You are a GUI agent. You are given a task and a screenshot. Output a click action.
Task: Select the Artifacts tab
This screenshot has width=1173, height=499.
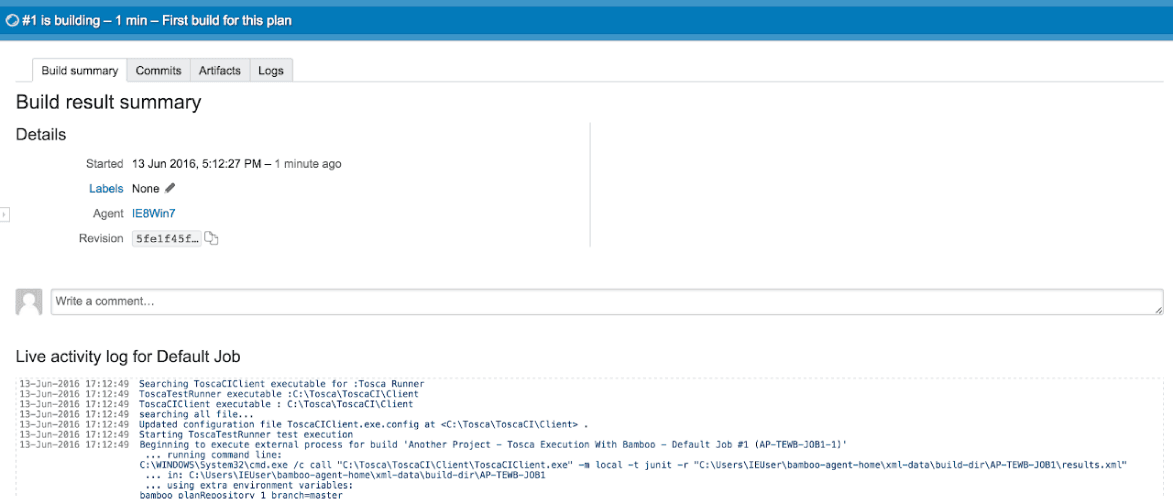[219, 71]
